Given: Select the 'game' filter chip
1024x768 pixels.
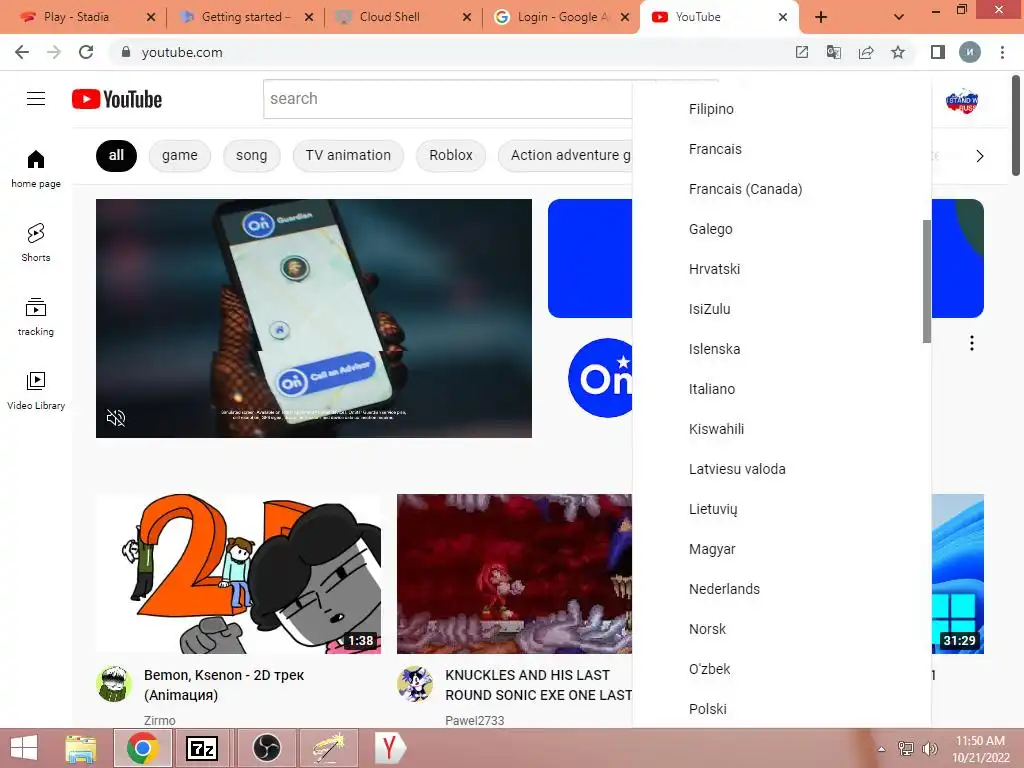Looking at the screenshot, I should coord(180,155).
